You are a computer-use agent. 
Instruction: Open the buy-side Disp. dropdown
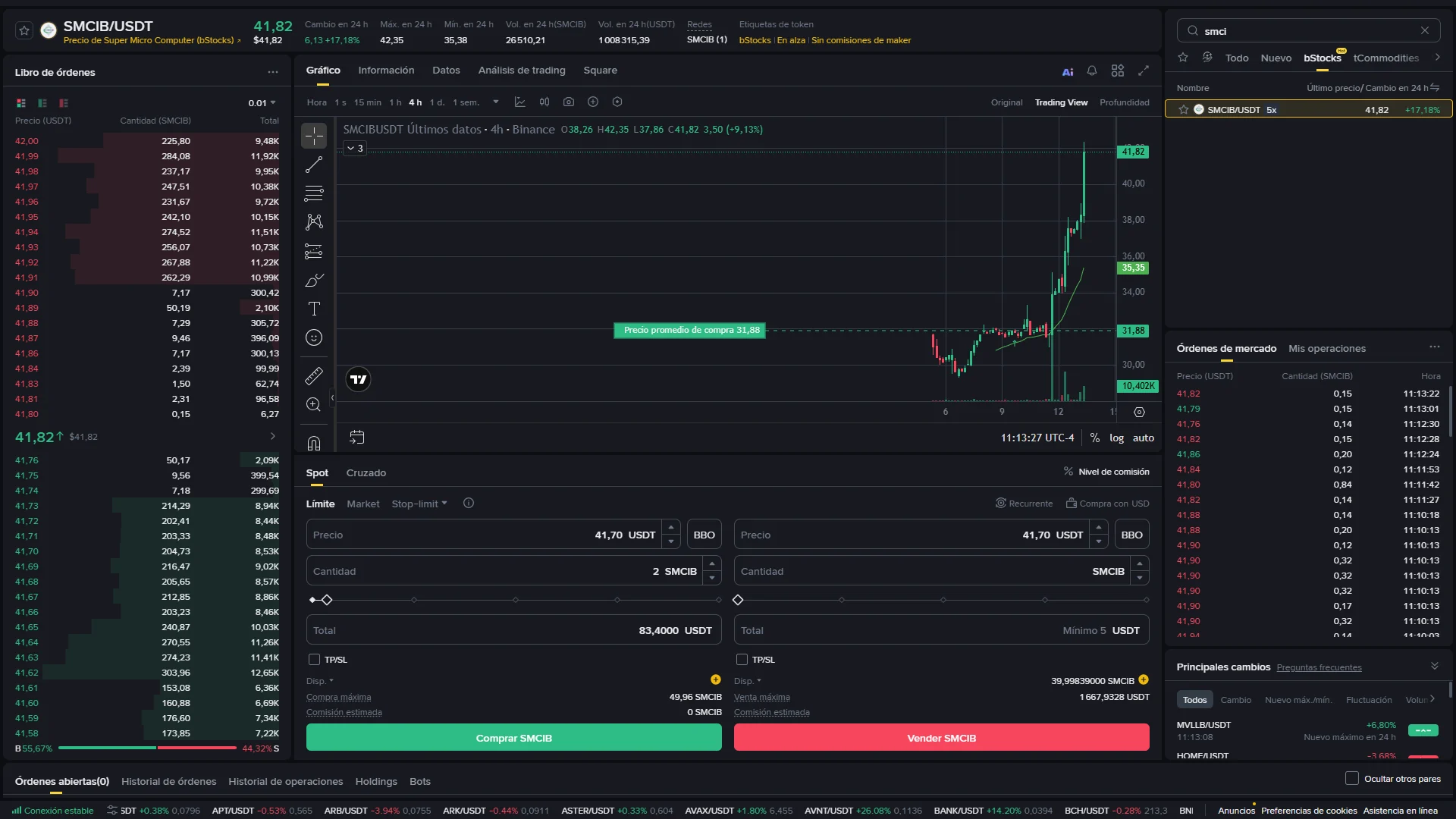pyautogui.click(x=320, y=681)
